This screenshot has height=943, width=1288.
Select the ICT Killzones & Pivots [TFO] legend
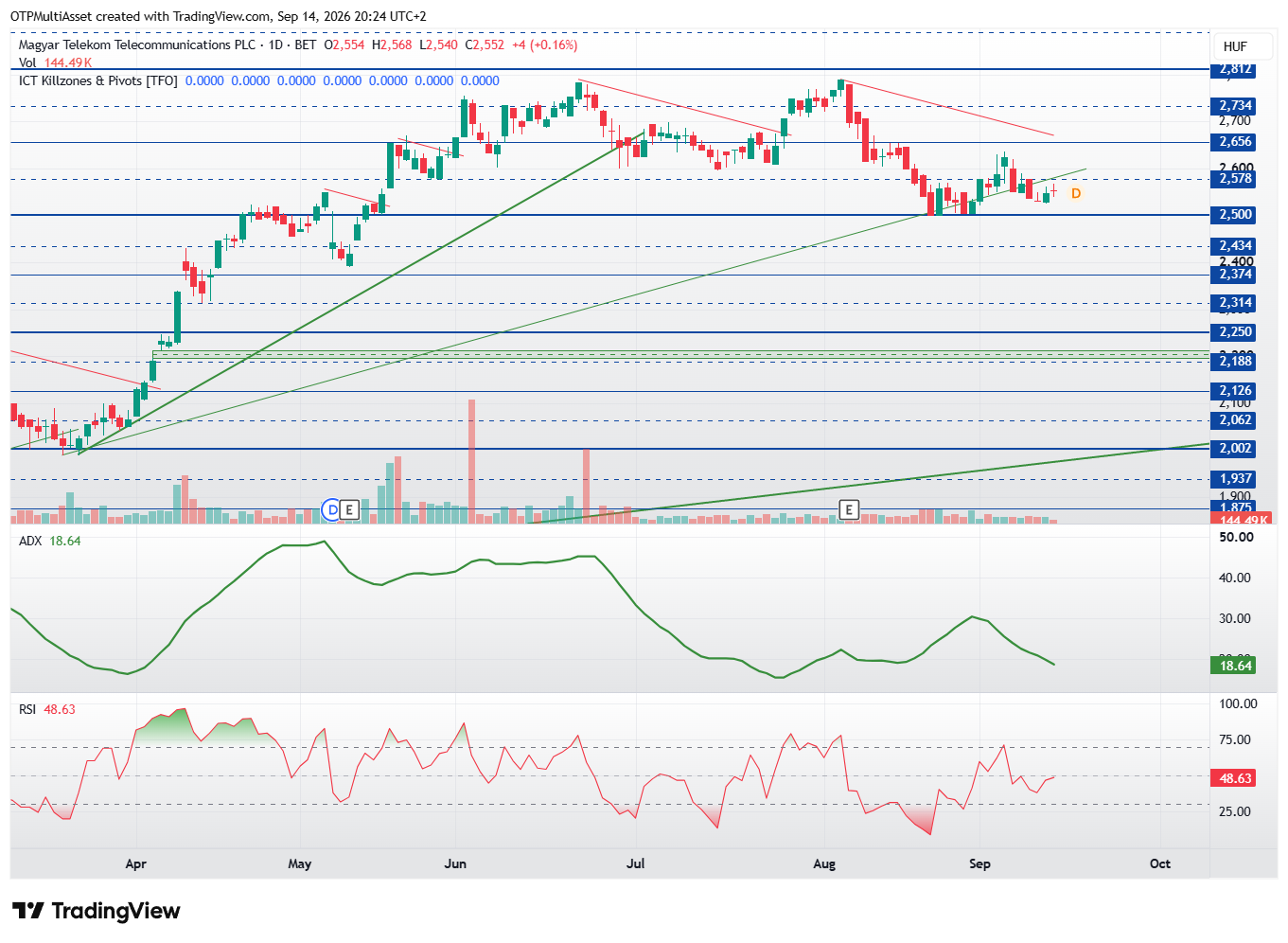[98, 80]
